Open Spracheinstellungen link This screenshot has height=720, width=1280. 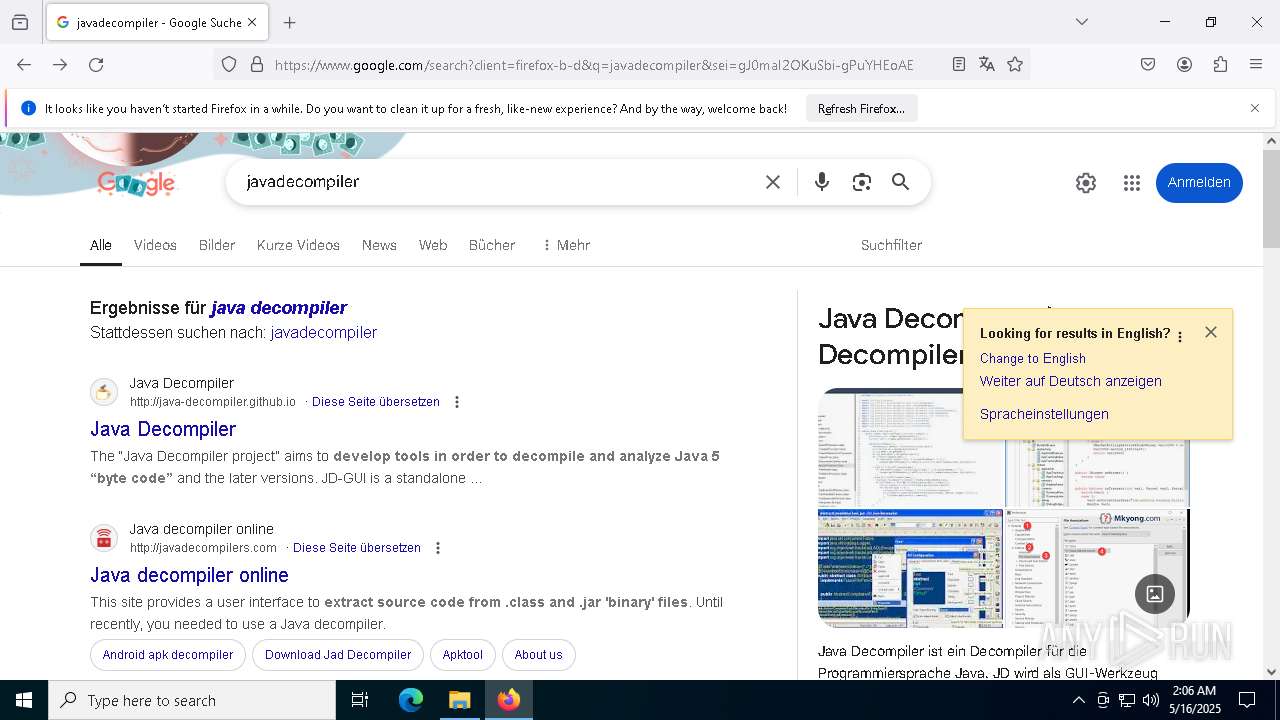tap(1044, 414)
